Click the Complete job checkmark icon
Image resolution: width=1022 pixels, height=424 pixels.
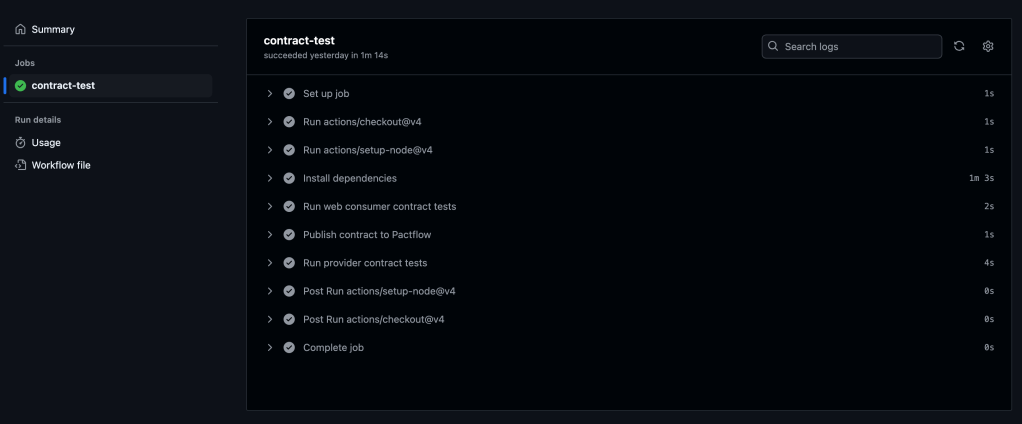coord(289,347)
